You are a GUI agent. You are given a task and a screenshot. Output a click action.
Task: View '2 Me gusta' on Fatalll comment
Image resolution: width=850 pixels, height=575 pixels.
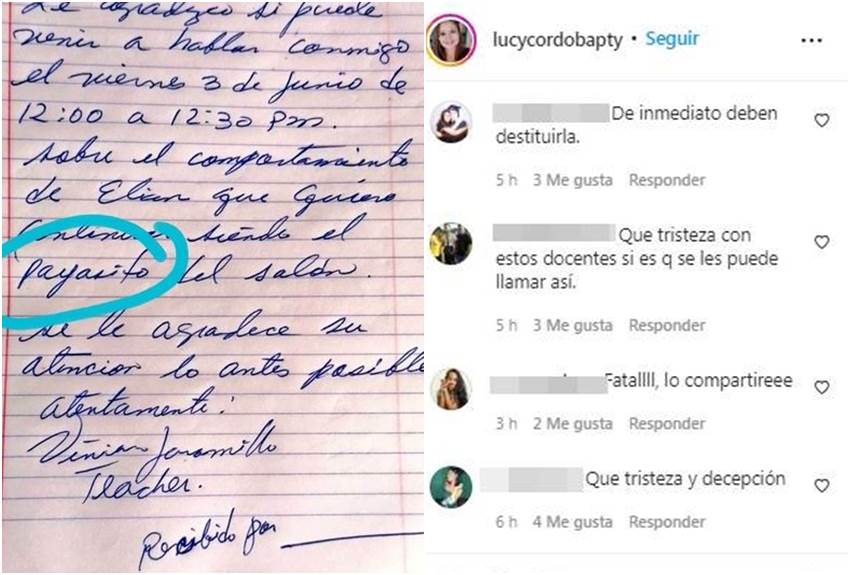[x=572, y=423]
